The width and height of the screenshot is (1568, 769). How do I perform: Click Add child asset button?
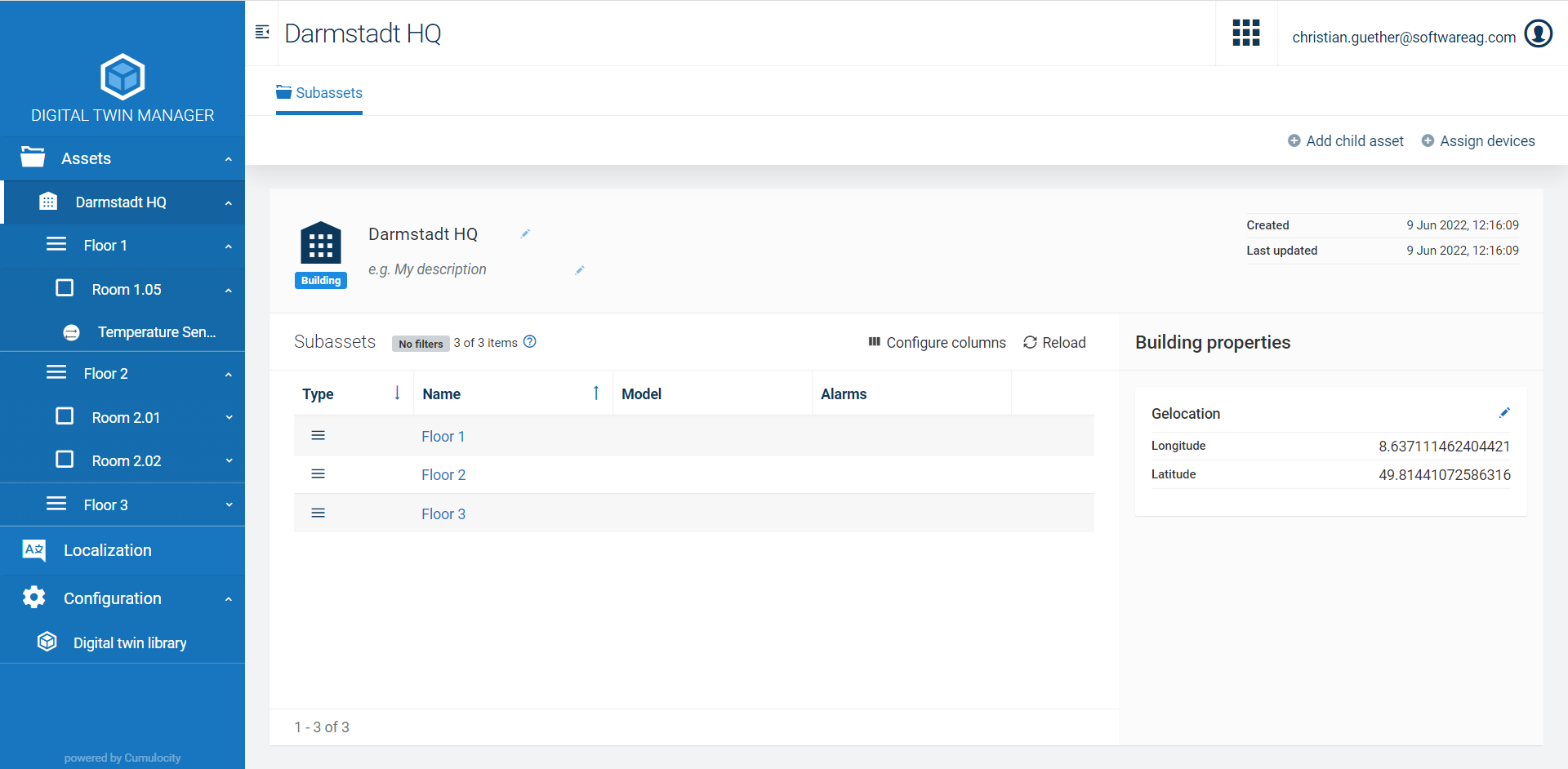(x=1345, y=141)
